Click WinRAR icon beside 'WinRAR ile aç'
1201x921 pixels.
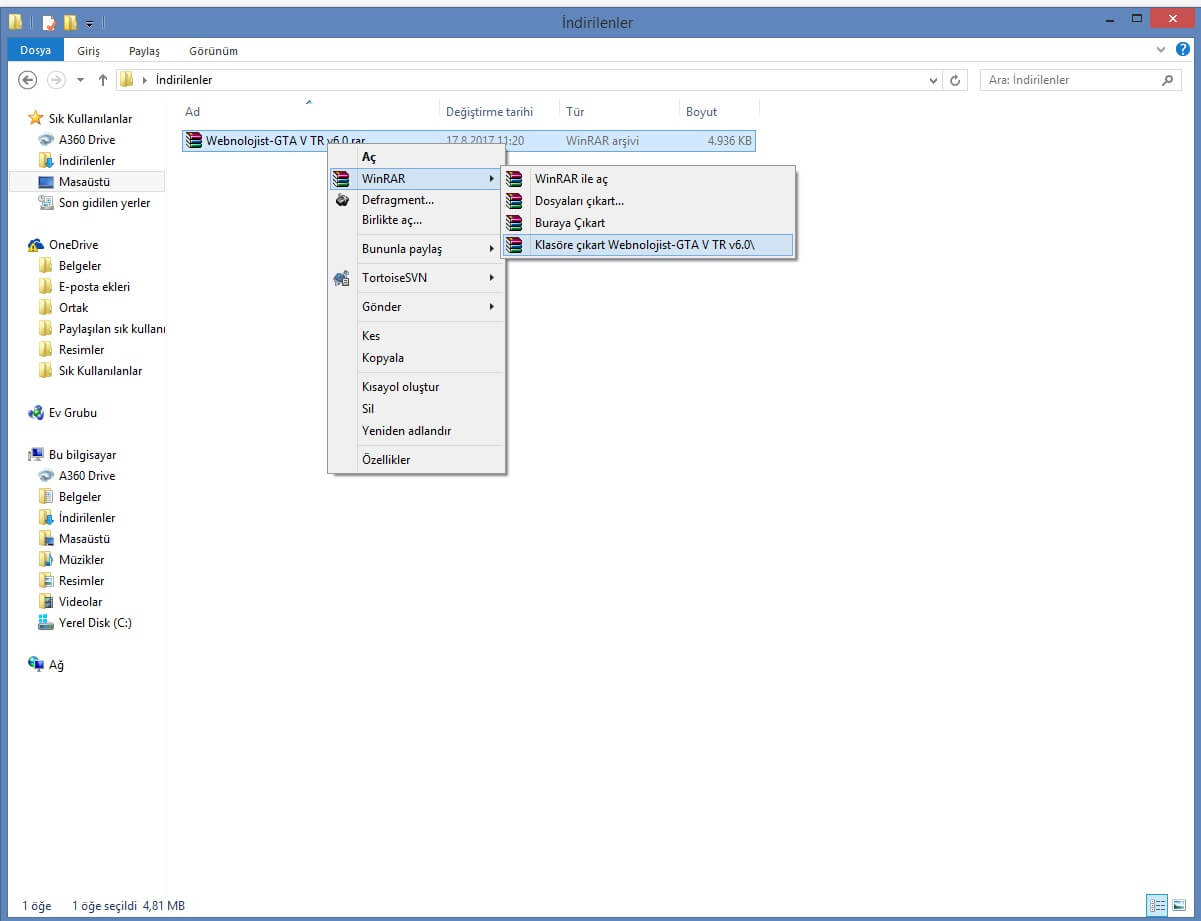tap(514, 179)
